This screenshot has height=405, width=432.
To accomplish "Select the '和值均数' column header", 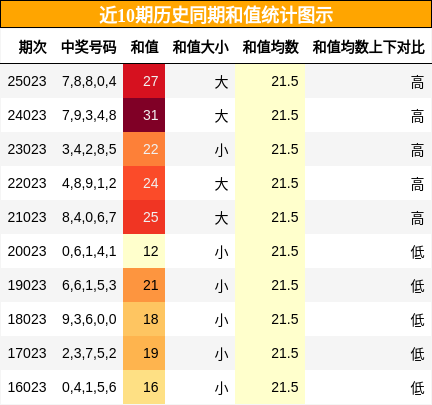I will (270, 47).
